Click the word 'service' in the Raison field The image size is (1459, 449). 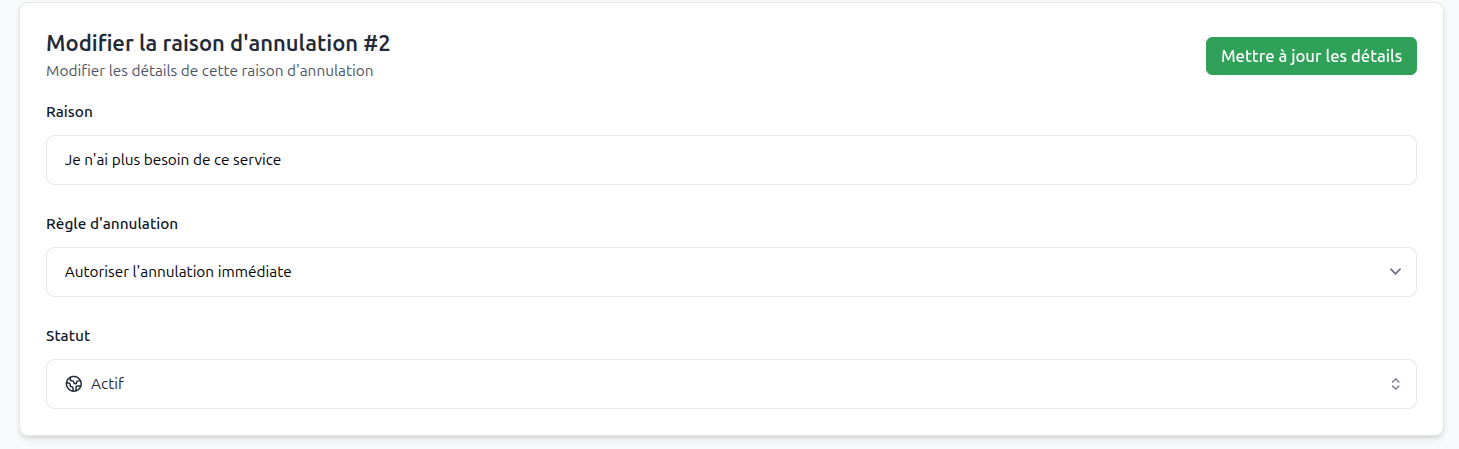(256, 160)
